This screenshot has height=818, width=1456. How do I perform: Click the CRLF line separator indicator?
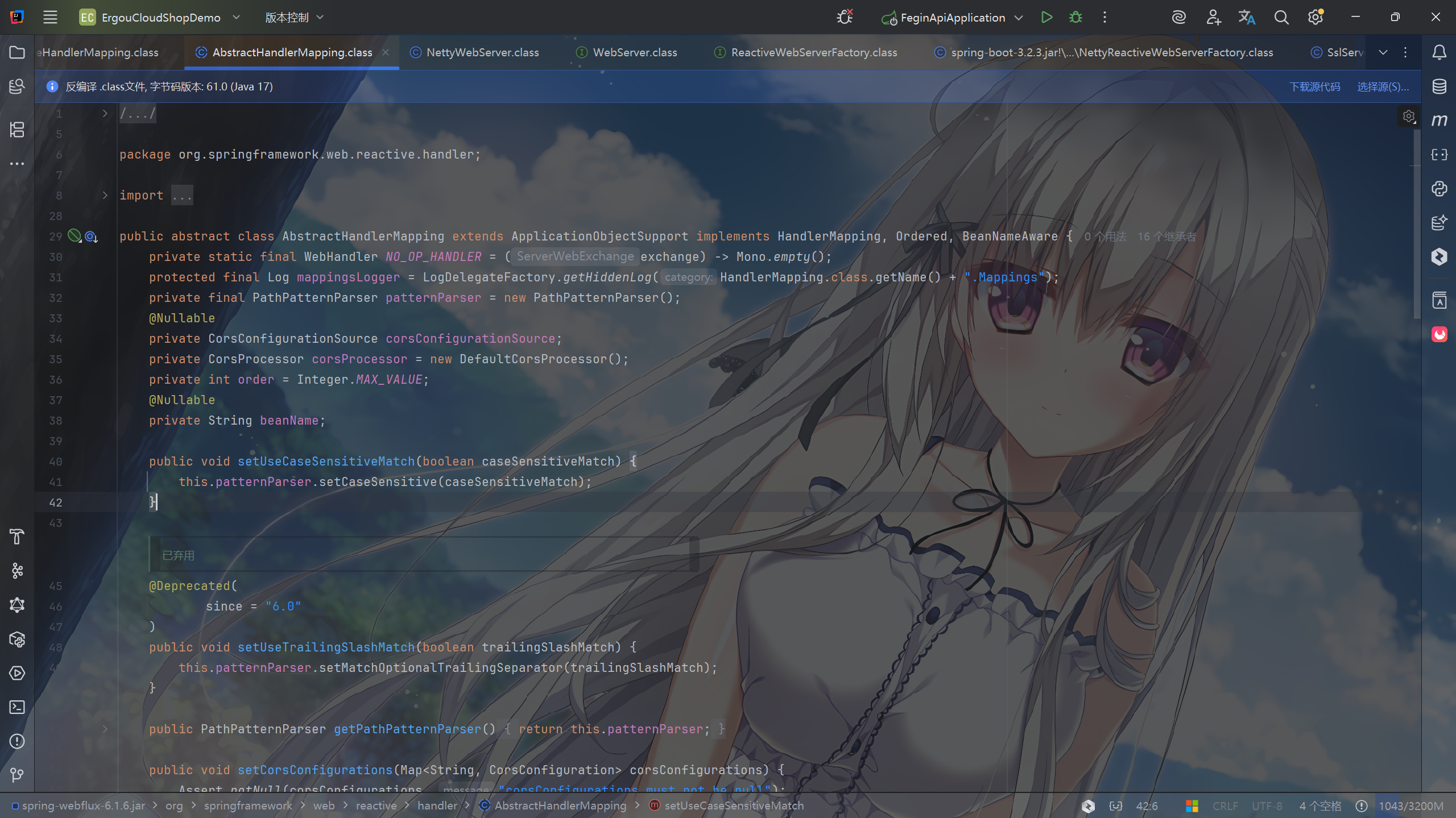click(1225, 806)
